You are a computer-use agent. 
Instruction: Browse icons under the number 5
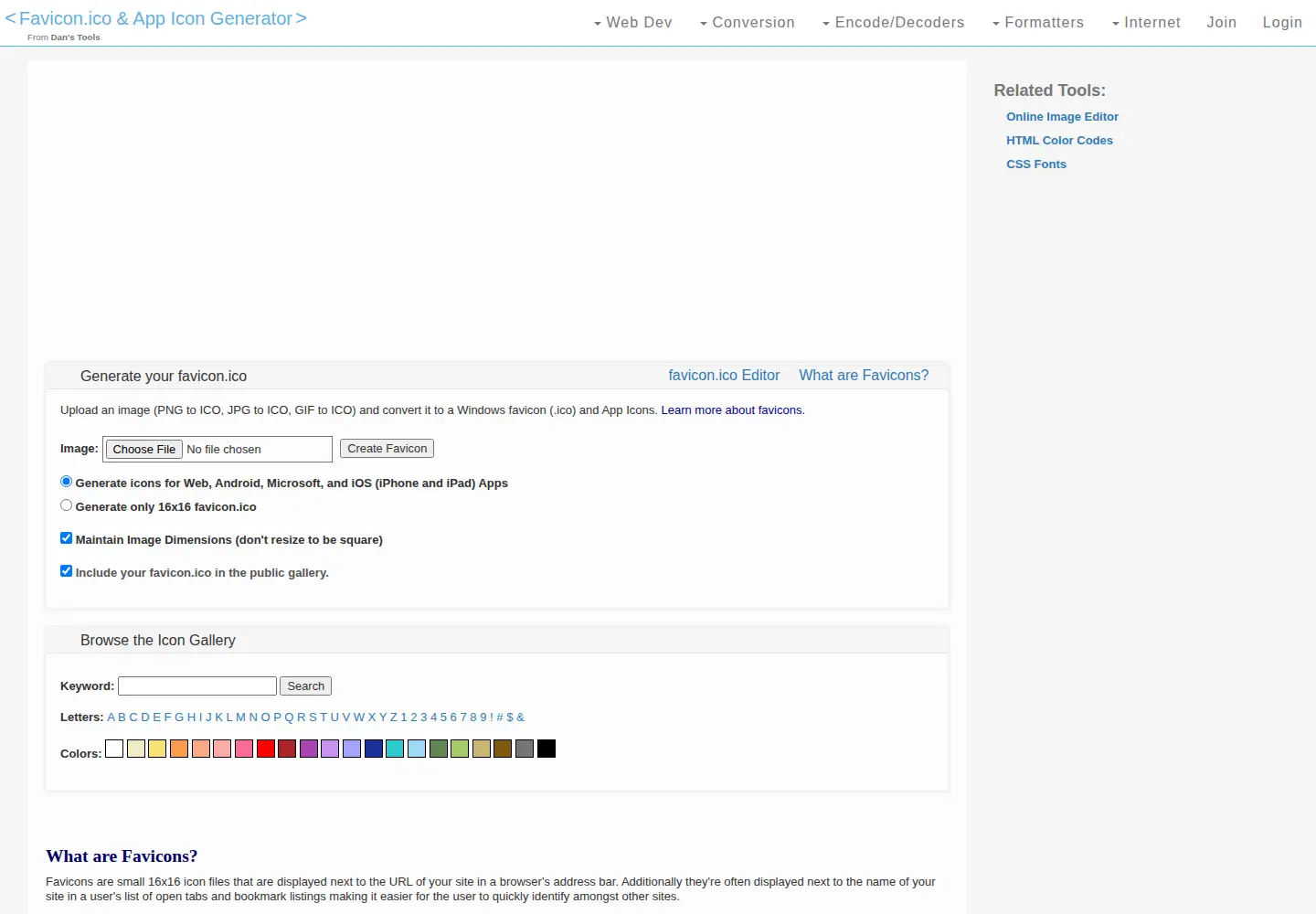(443, 717)
